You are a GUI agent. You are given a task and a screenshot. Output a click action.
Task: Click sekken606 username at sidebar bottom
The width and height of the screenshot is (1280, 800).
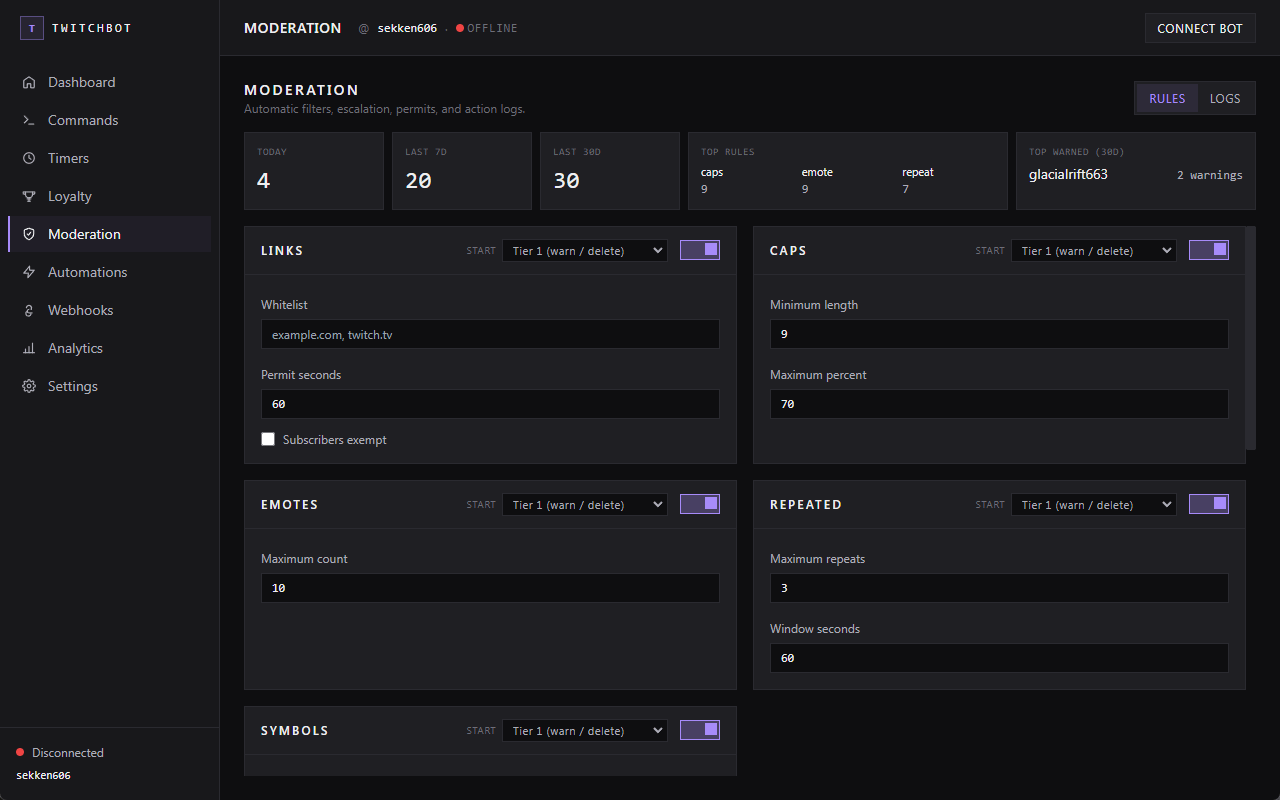[43, 775]
